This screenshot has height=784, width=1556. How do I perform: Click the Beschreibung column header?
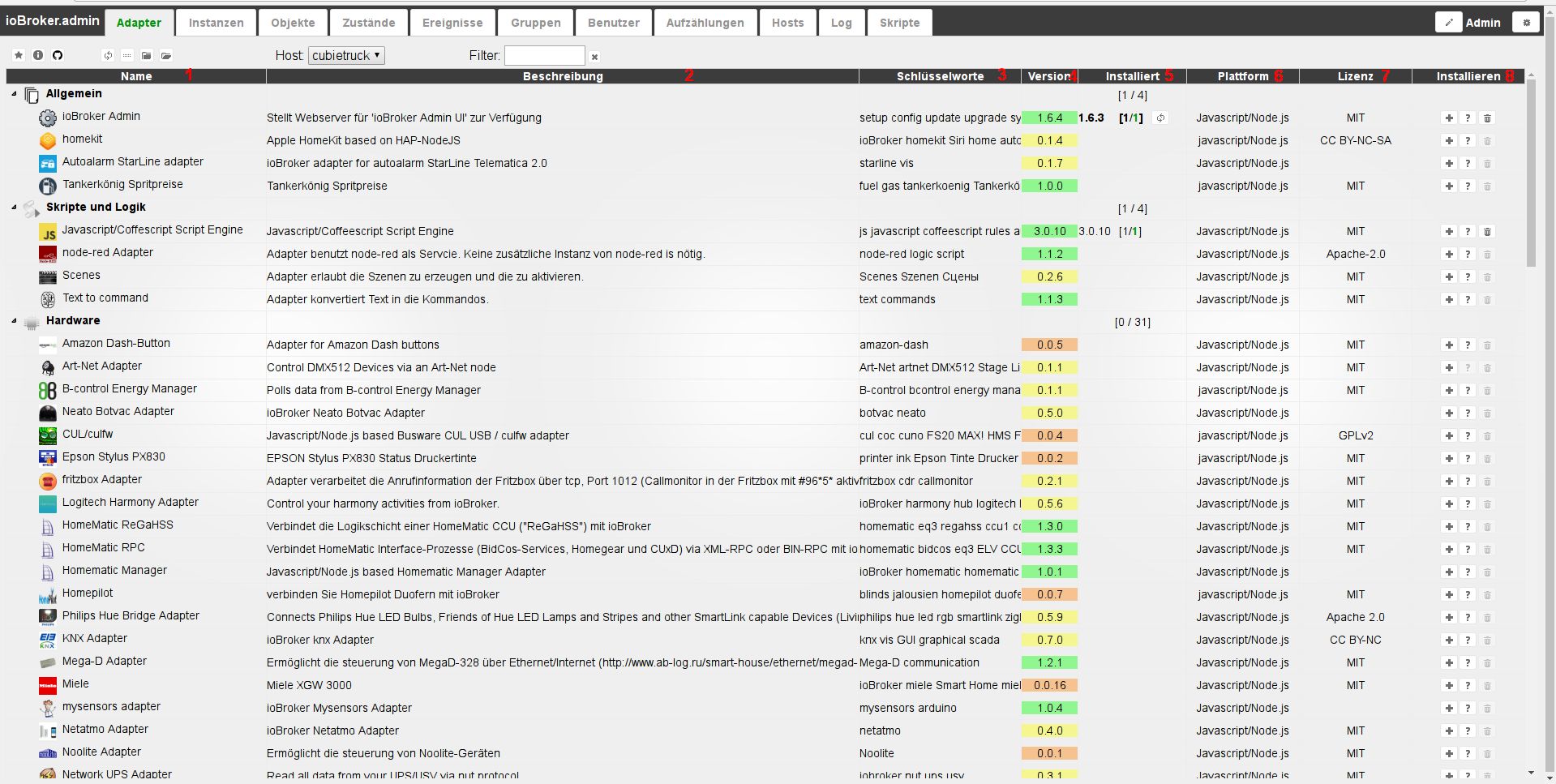point(563,76)
